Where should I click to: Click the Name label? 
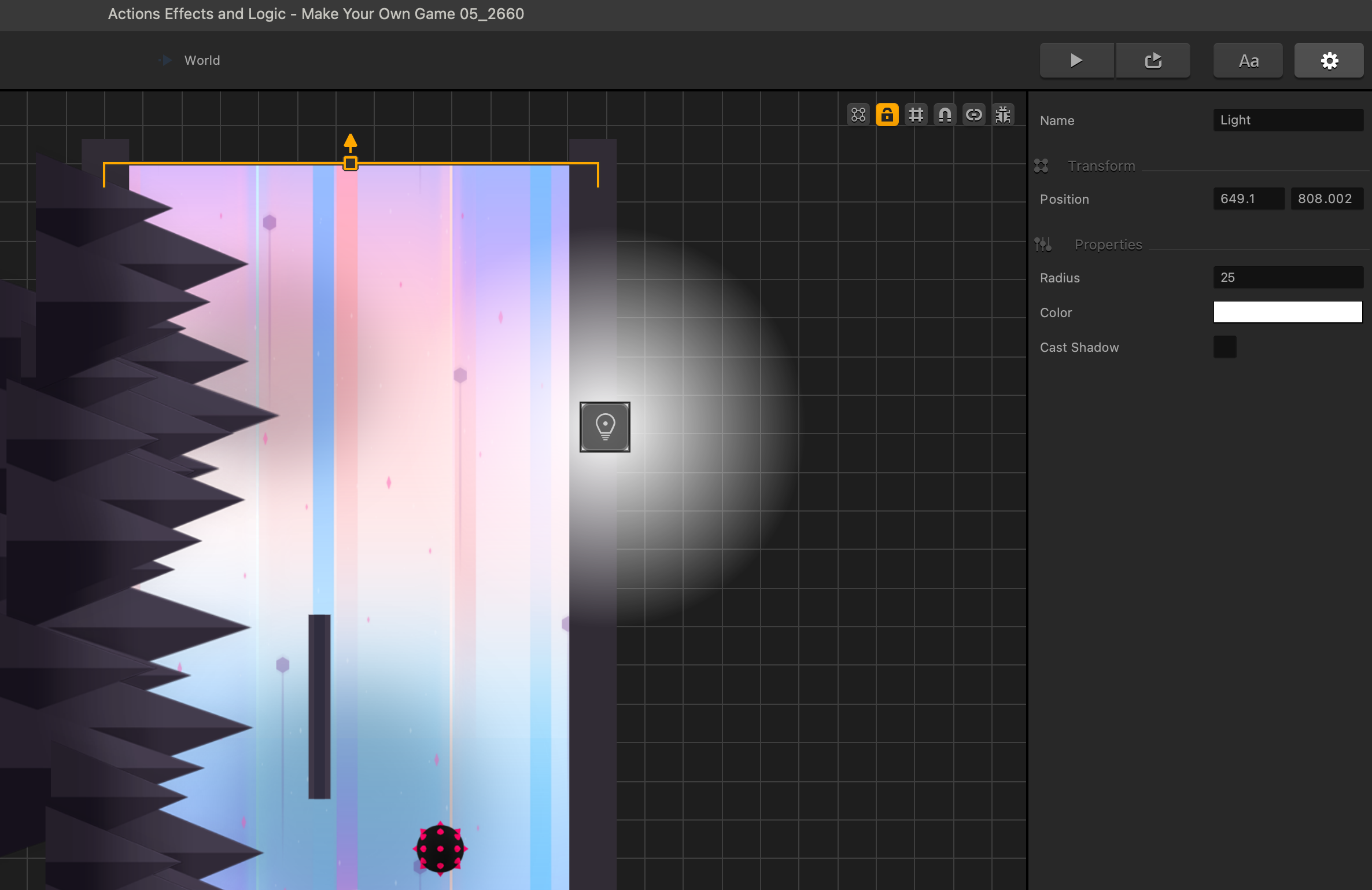pos(1057,120)
